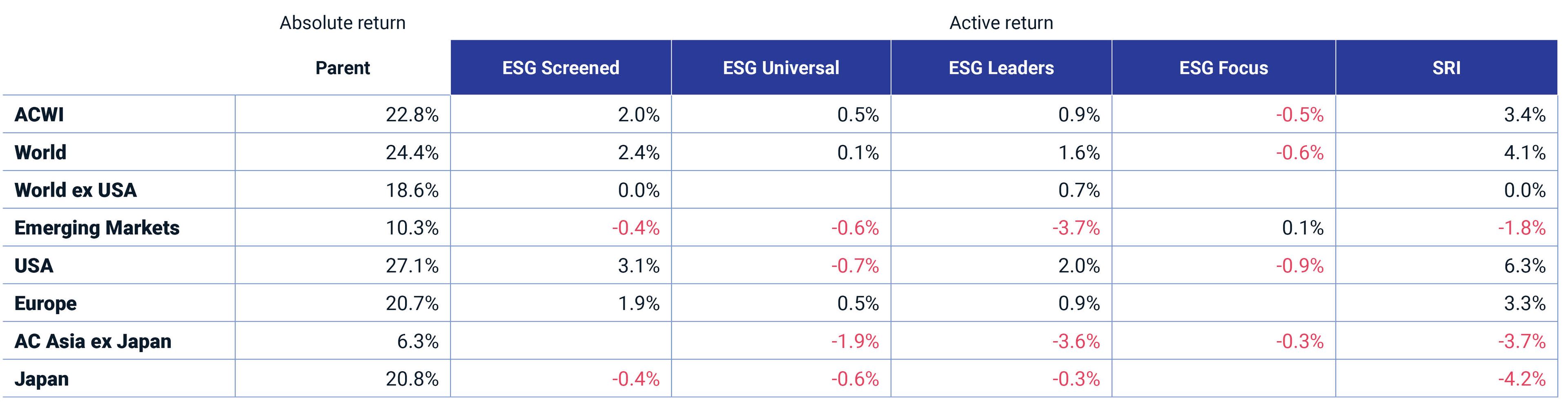This screenshot has height=406, width=1568.
Task: Click the AC Asia ex Japan row label
Action: point(93,341)
